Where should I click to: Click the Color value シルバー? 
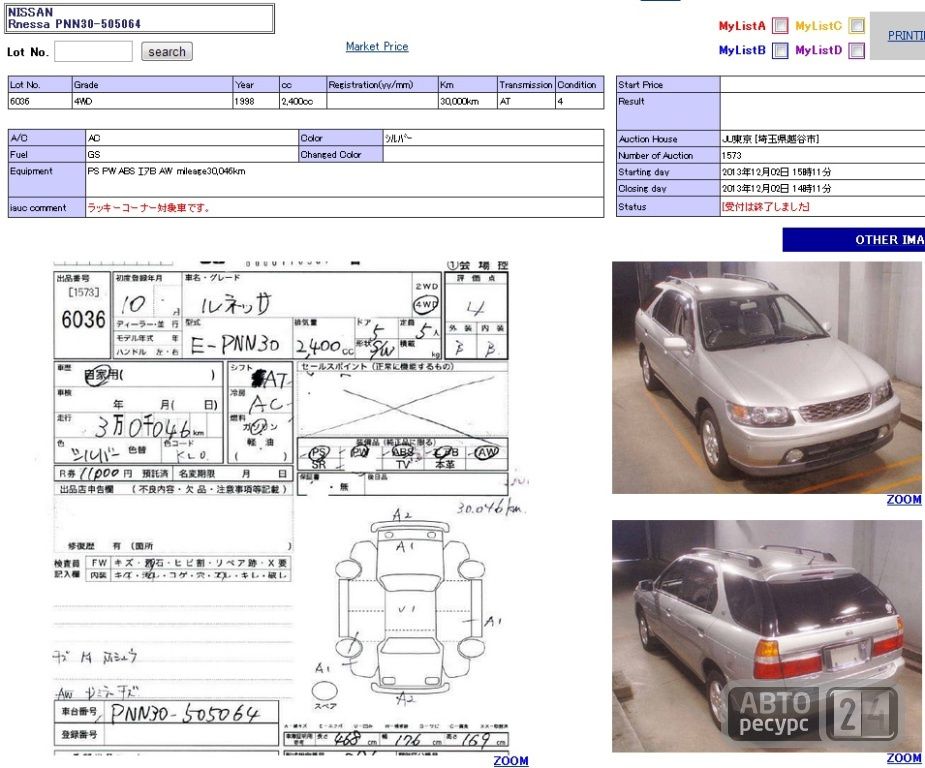coord(398,138)
